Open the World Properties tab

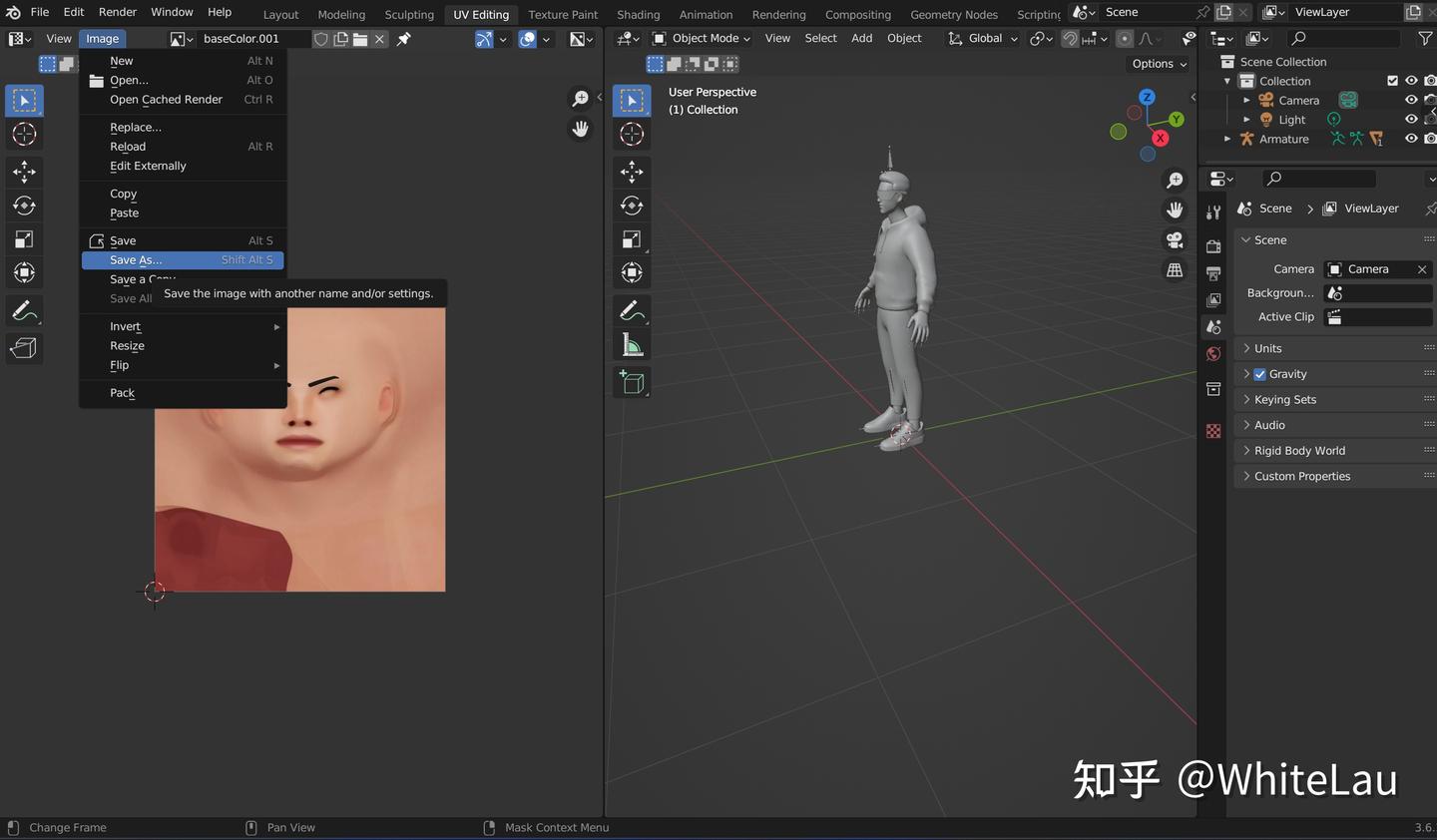point(1213,353)
